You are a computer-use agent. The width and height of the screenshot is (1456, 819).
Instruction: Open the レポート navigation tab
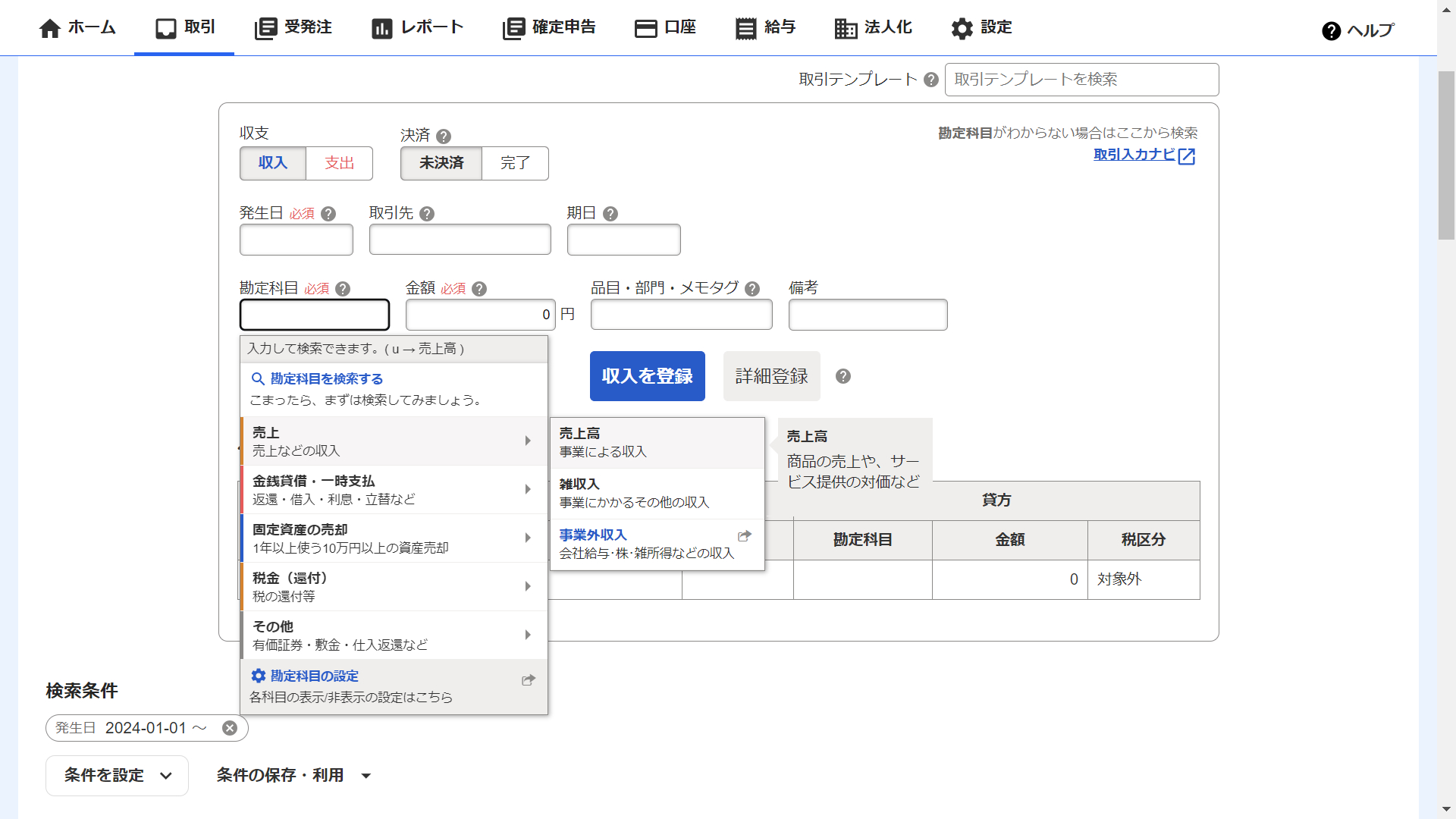click(x=417, y=28)
